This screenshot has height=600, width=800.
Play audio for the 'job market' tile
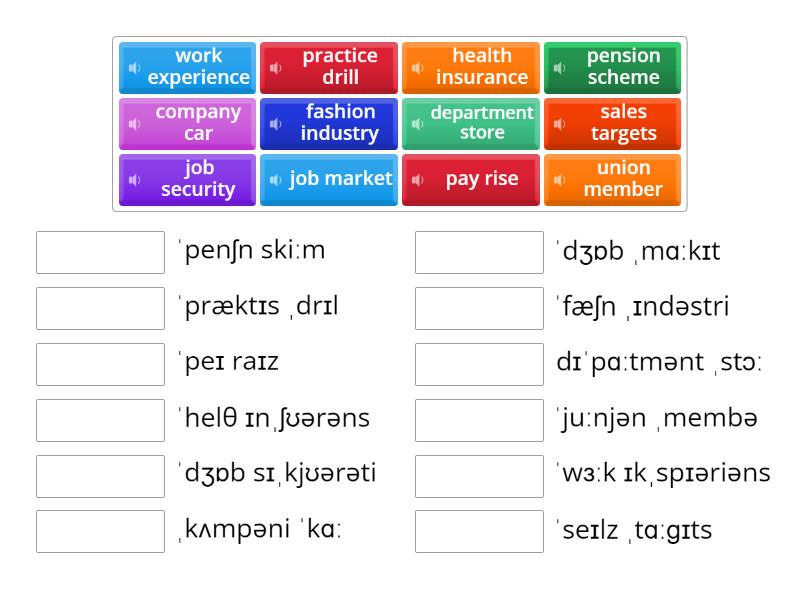(276, 179)
